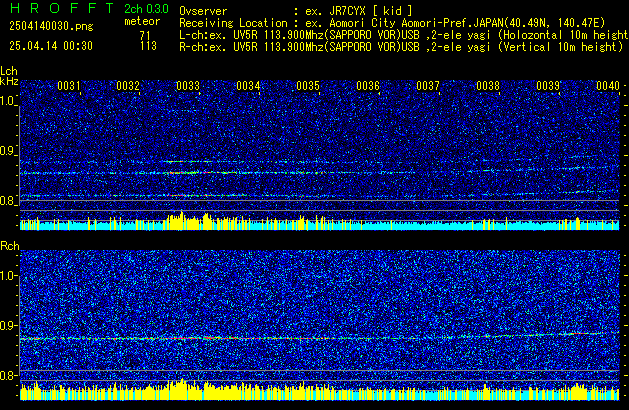
Task: Click the Lch channel label
Action: pos(9,71)
